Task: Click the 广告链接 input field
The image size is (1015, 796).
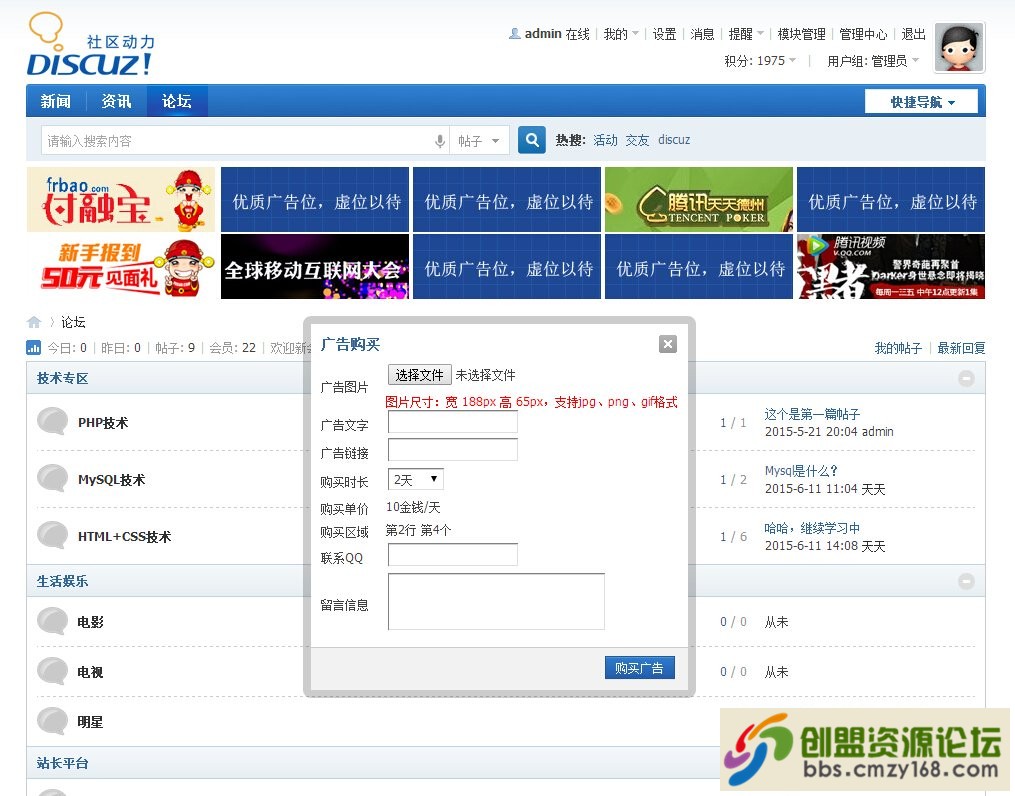Action: [x=452, y=449]
